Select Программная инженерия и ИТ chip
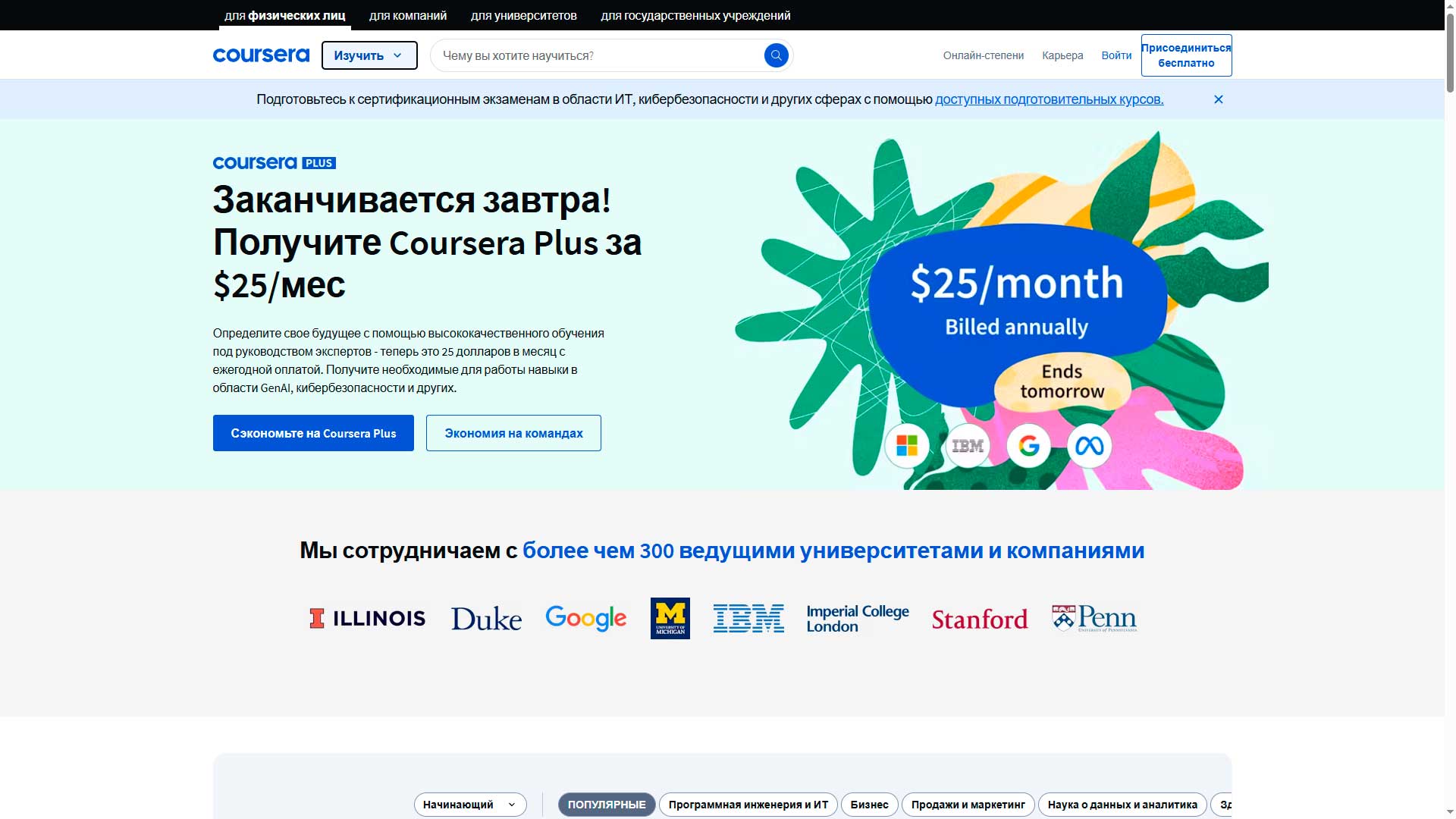 tap(748, 805)
